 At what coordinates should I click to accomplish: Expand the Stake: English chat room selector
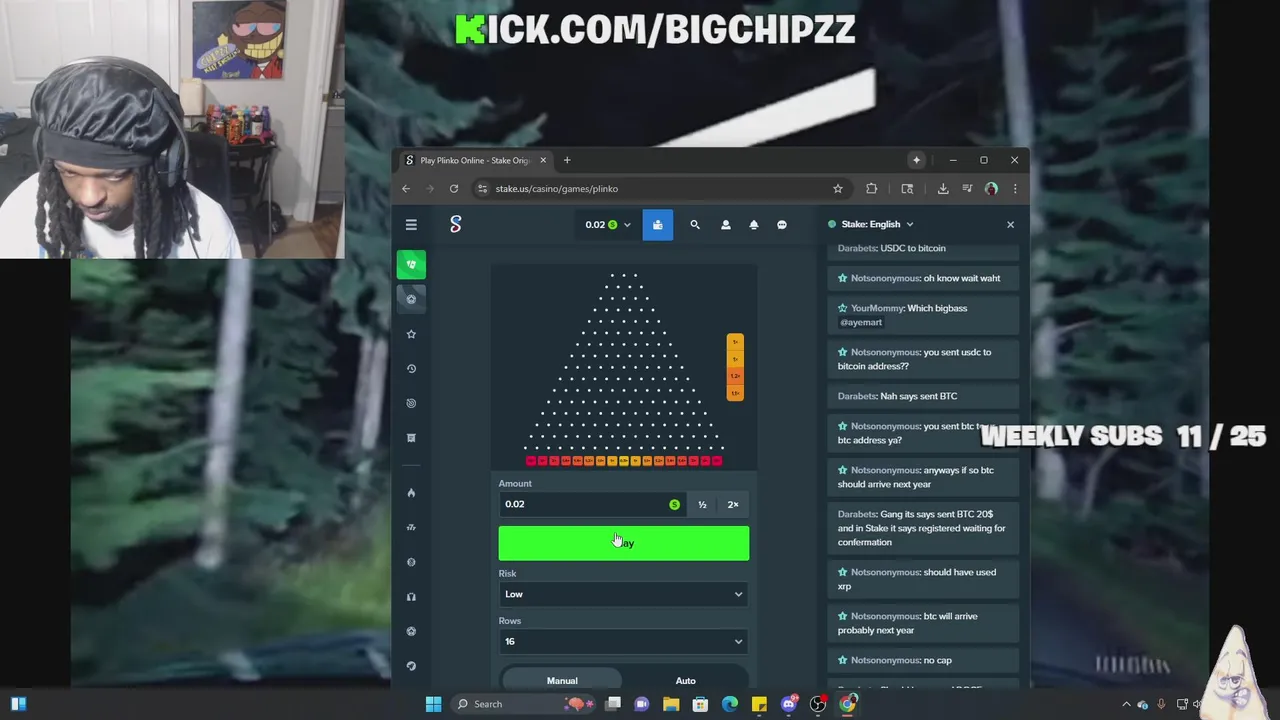tap(871, 225)
